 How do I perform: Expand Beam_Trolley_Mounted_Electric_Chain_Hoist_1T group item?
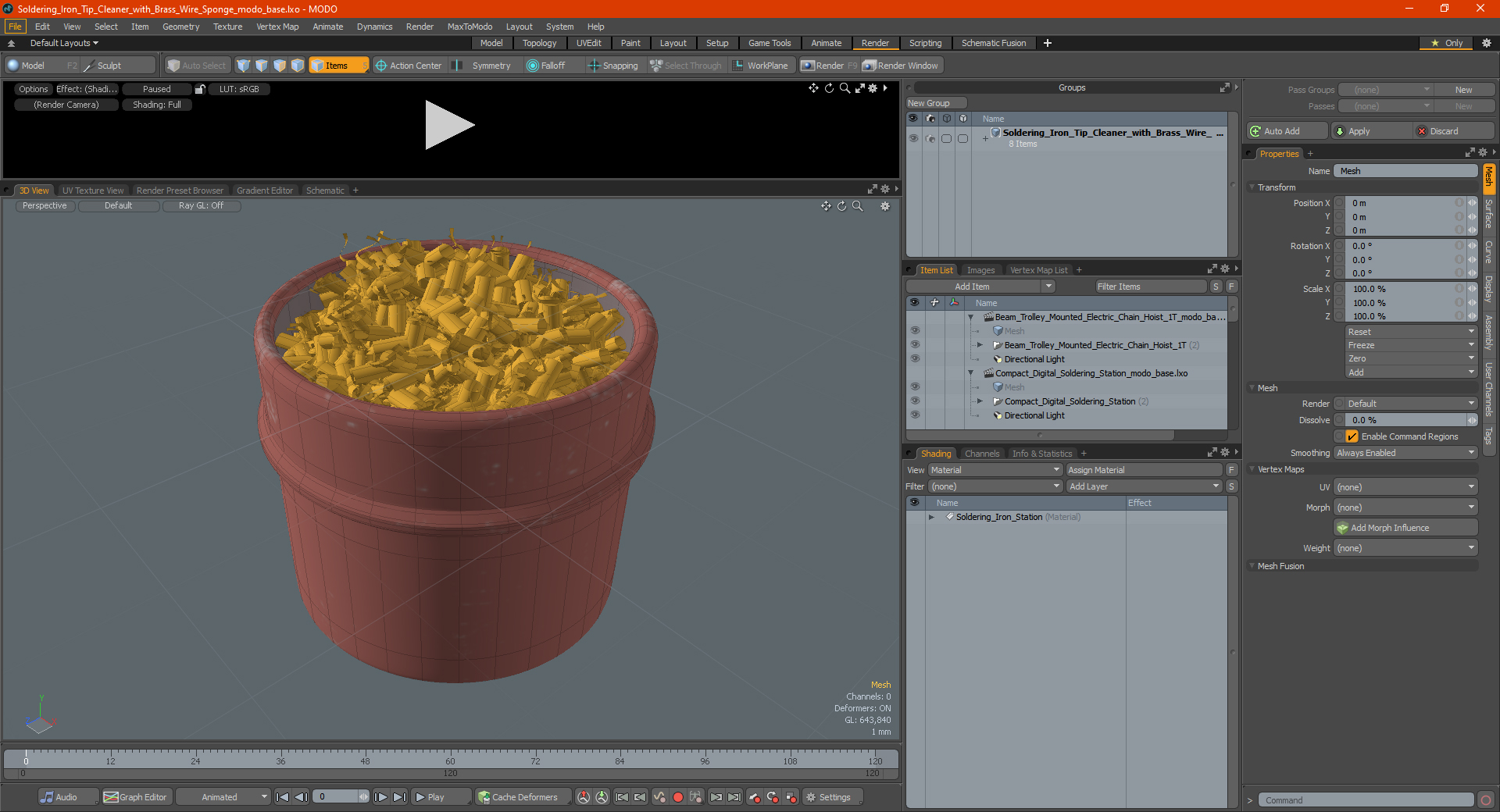(980, 344)
